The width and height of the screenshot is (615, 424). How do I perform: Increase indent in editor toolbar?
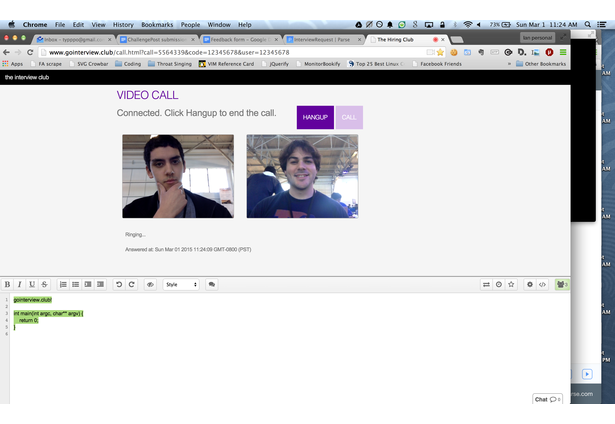(x=88, y=284)
